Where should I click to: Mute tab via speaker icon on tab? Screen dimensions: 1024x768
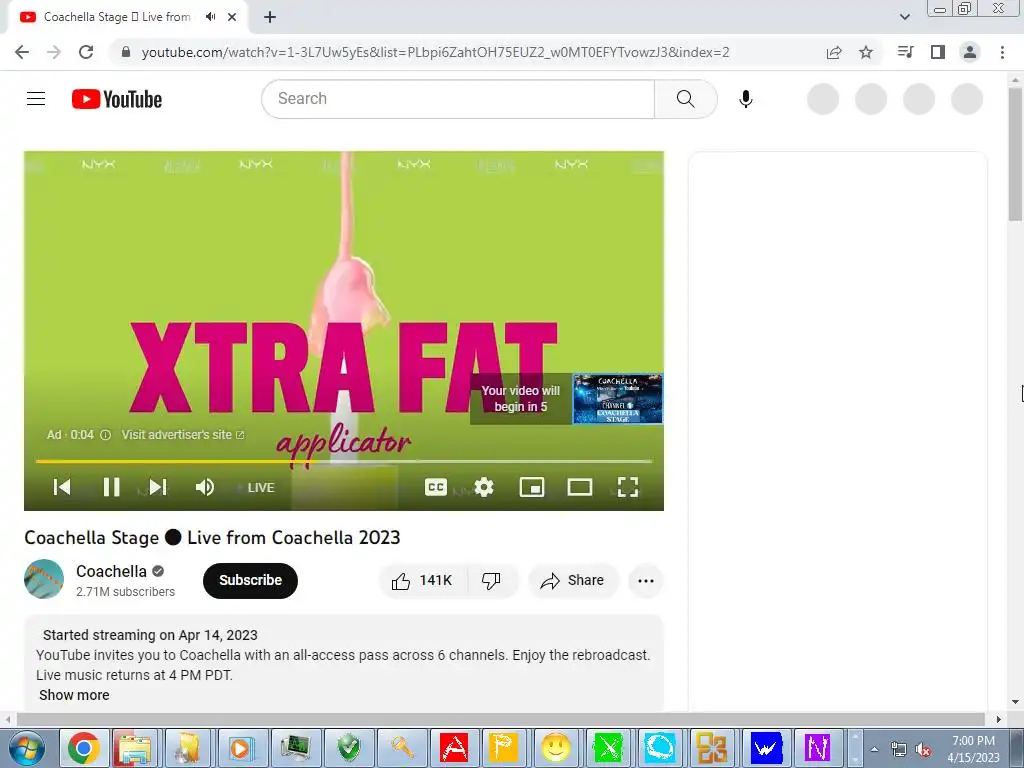(210, 17)
